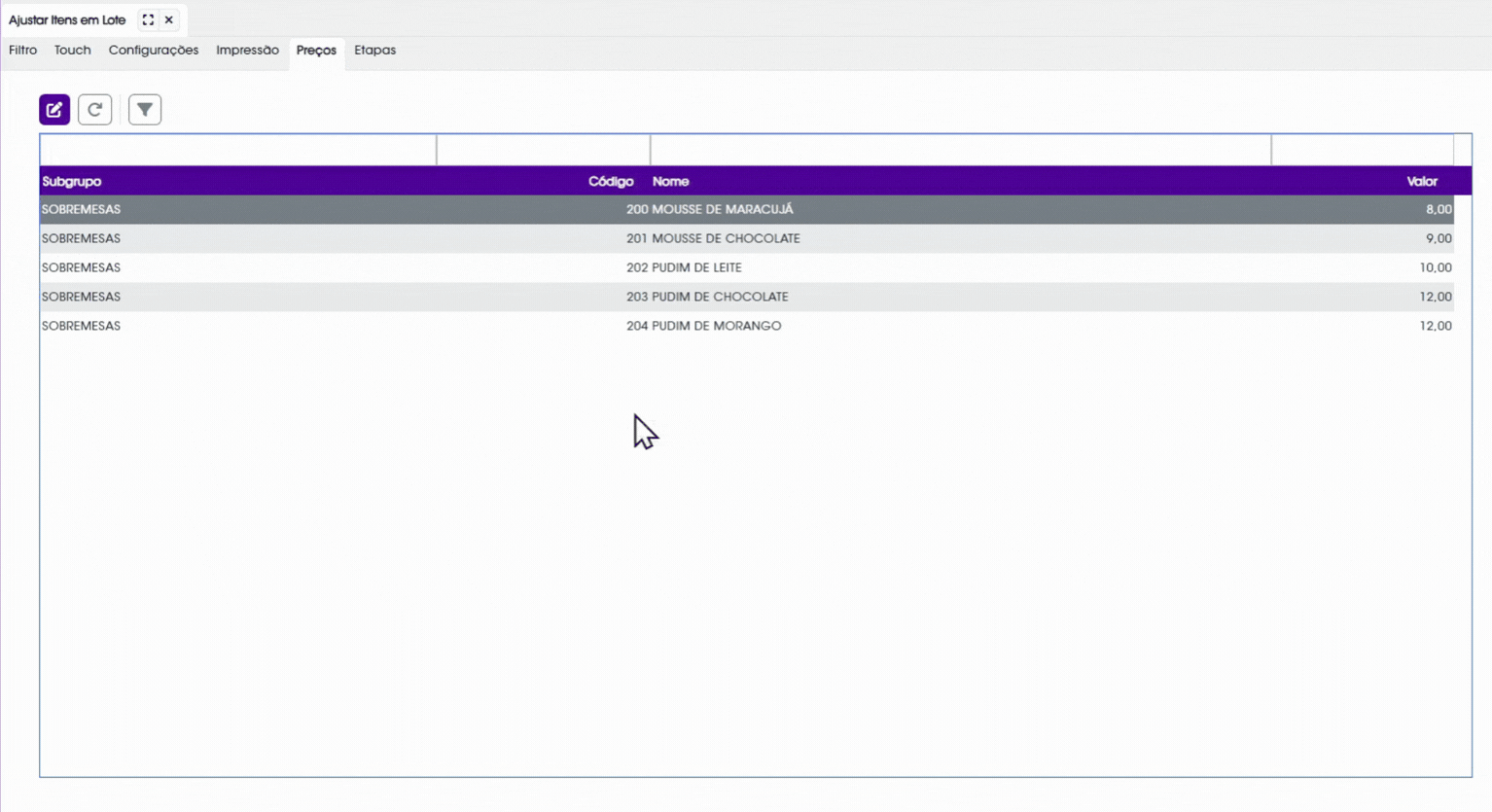Open the Etapas tab

375,51
